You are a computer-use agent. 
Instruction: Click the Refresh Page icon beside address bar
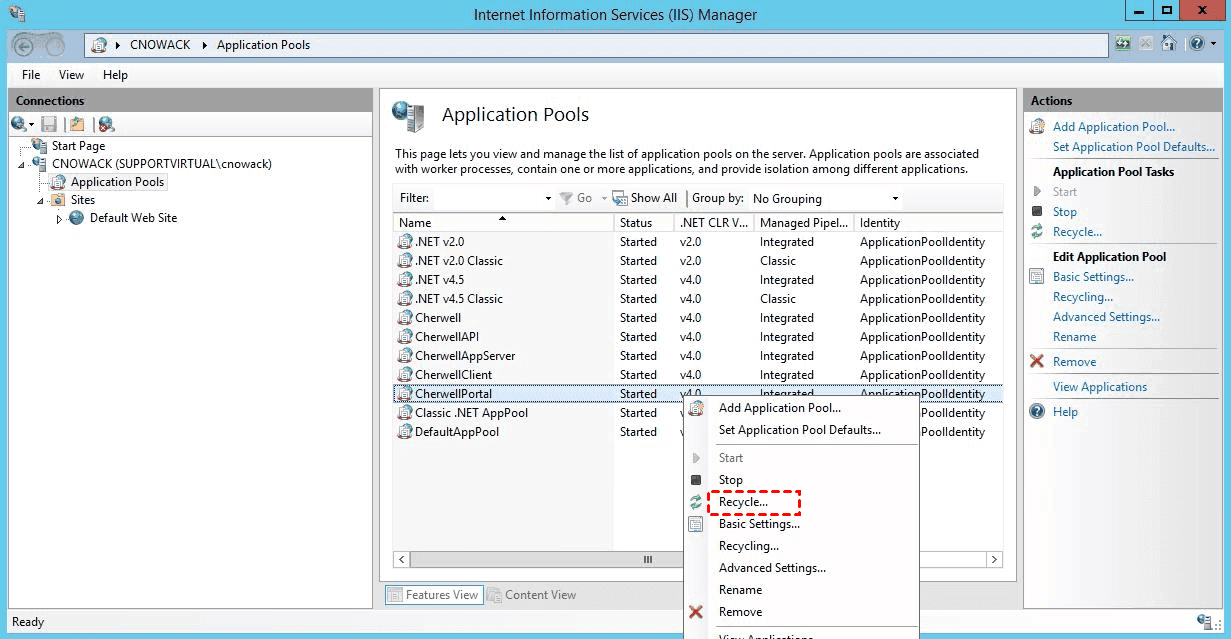coord(1124,44)
